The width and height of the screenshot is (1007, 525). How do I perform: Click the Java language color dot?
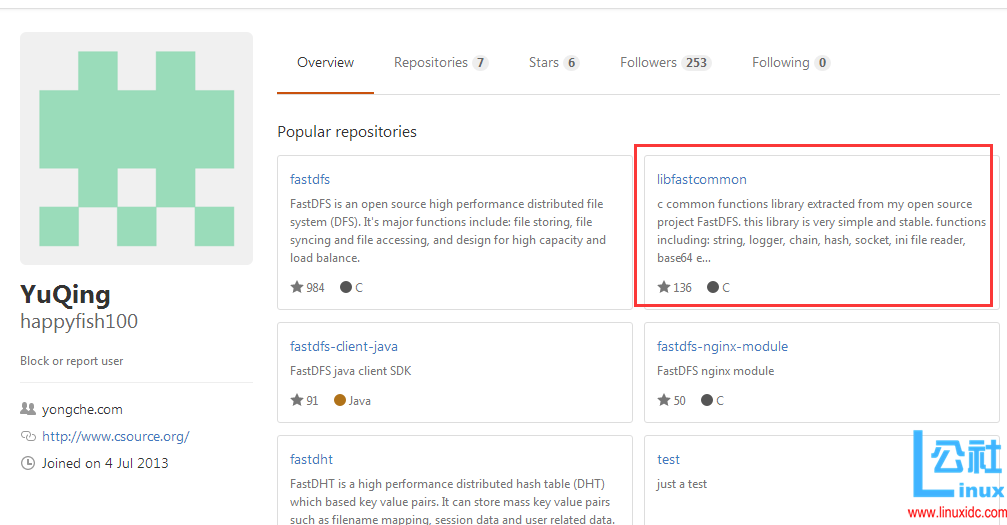click(340, 400)
